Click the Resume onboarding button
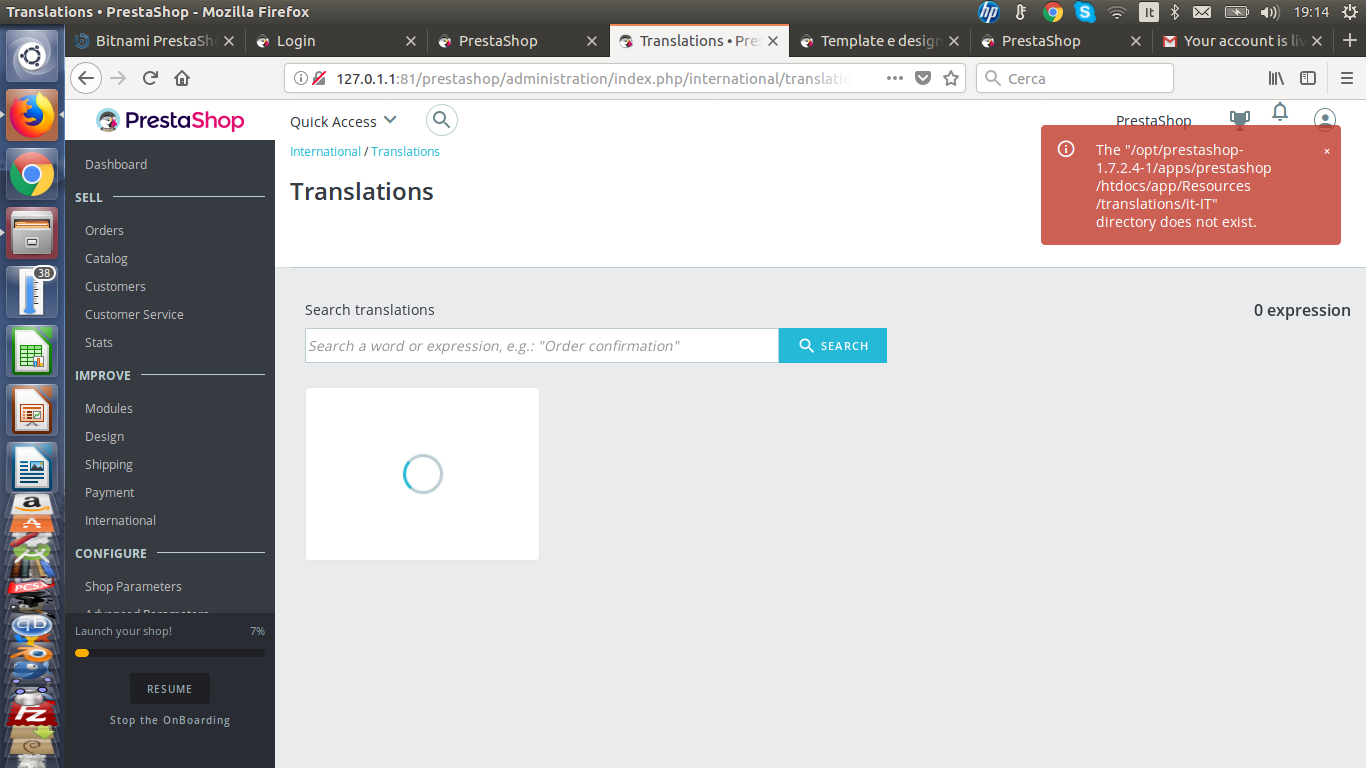The height and width of the screenshot is (768, 1366). point(170,689)
